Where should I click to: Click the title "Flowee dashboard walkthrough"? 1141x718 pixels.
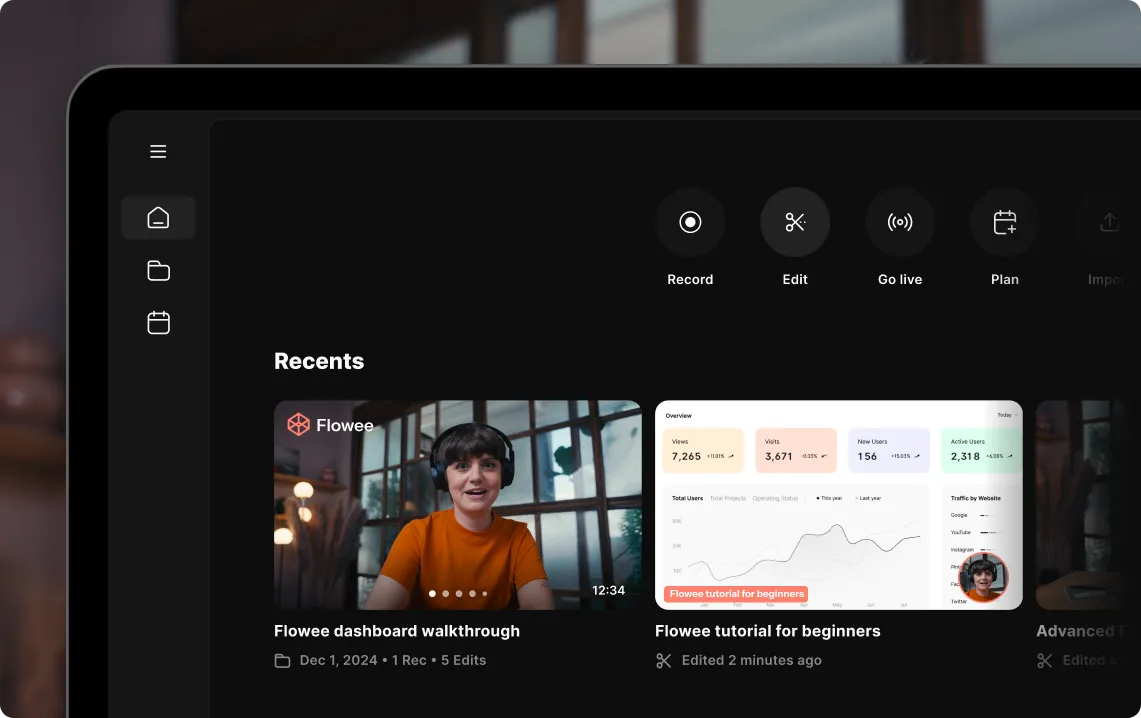[397, 631]
